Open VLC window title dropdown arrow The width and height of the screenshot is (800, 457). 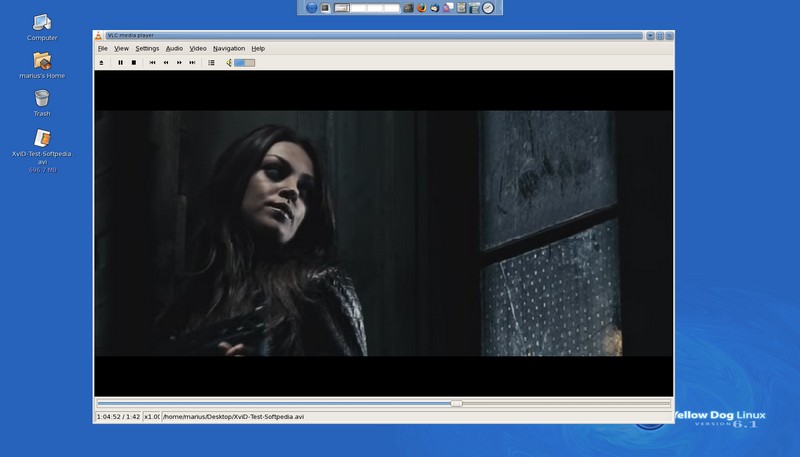[x=650, y=36]
